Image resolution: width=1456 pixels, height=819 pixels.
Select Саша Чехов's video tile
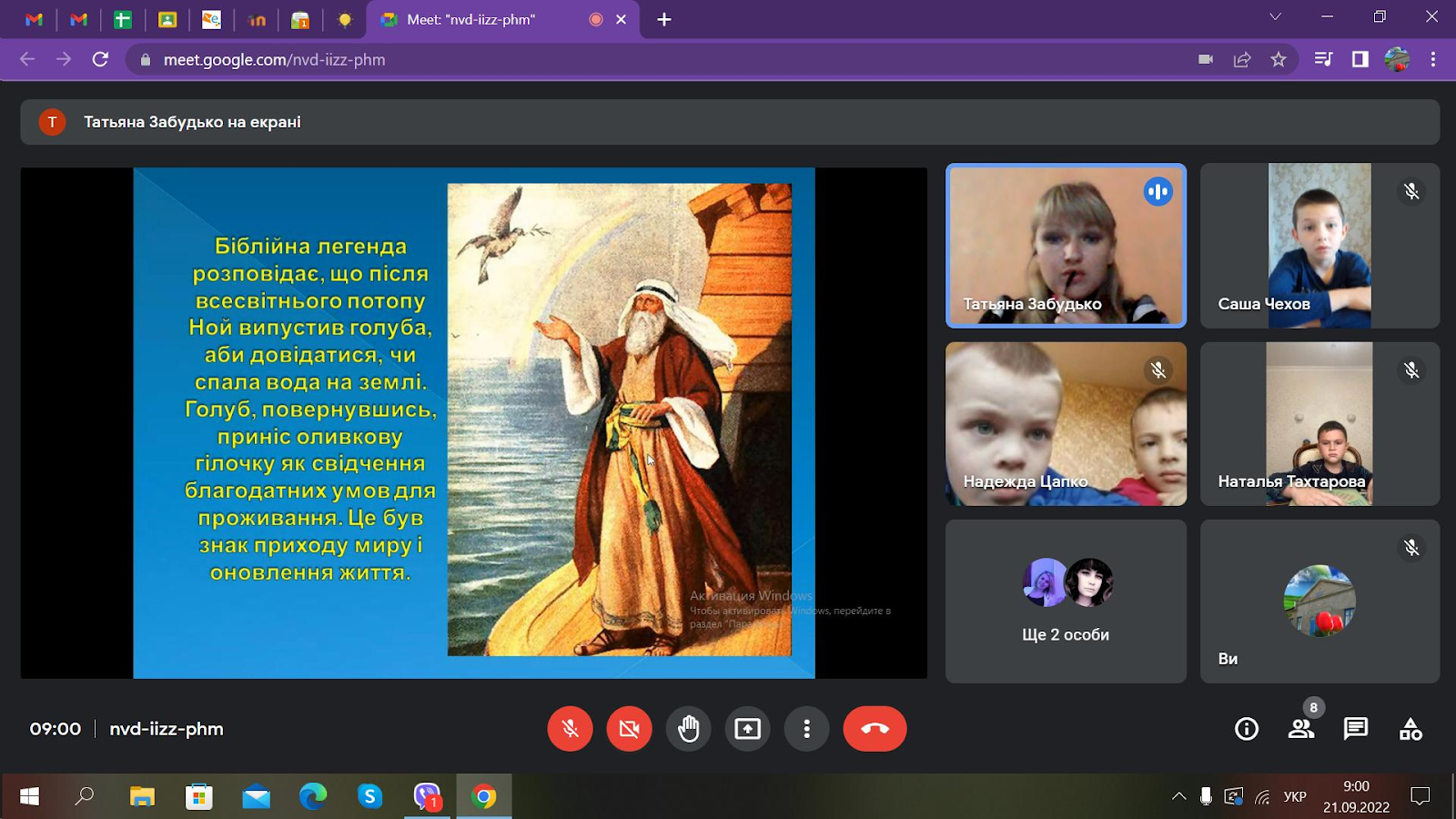tap(1319, 246)
